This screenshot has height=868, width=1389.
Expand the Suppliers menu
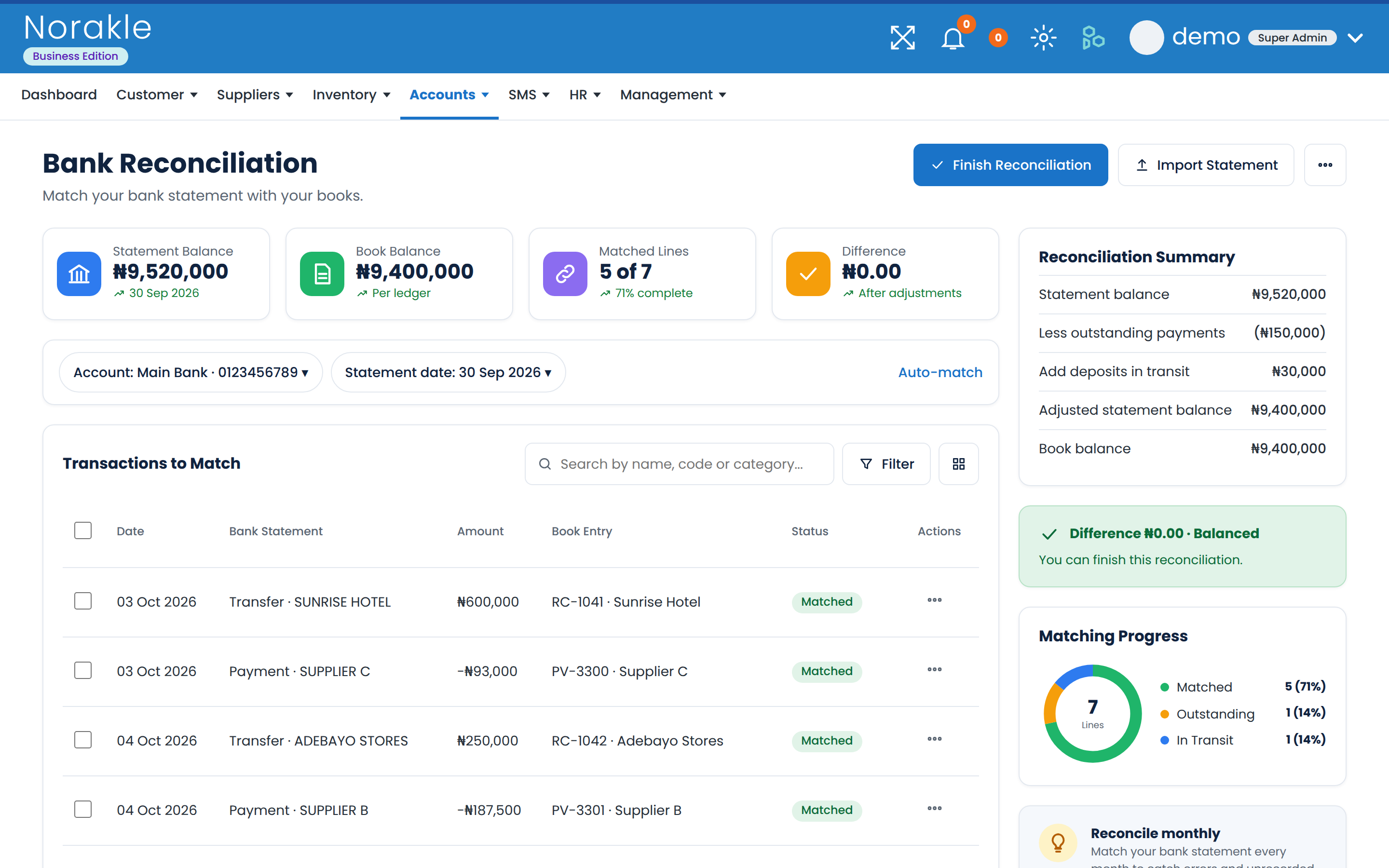pyautogui.click(x=255, y=95)
